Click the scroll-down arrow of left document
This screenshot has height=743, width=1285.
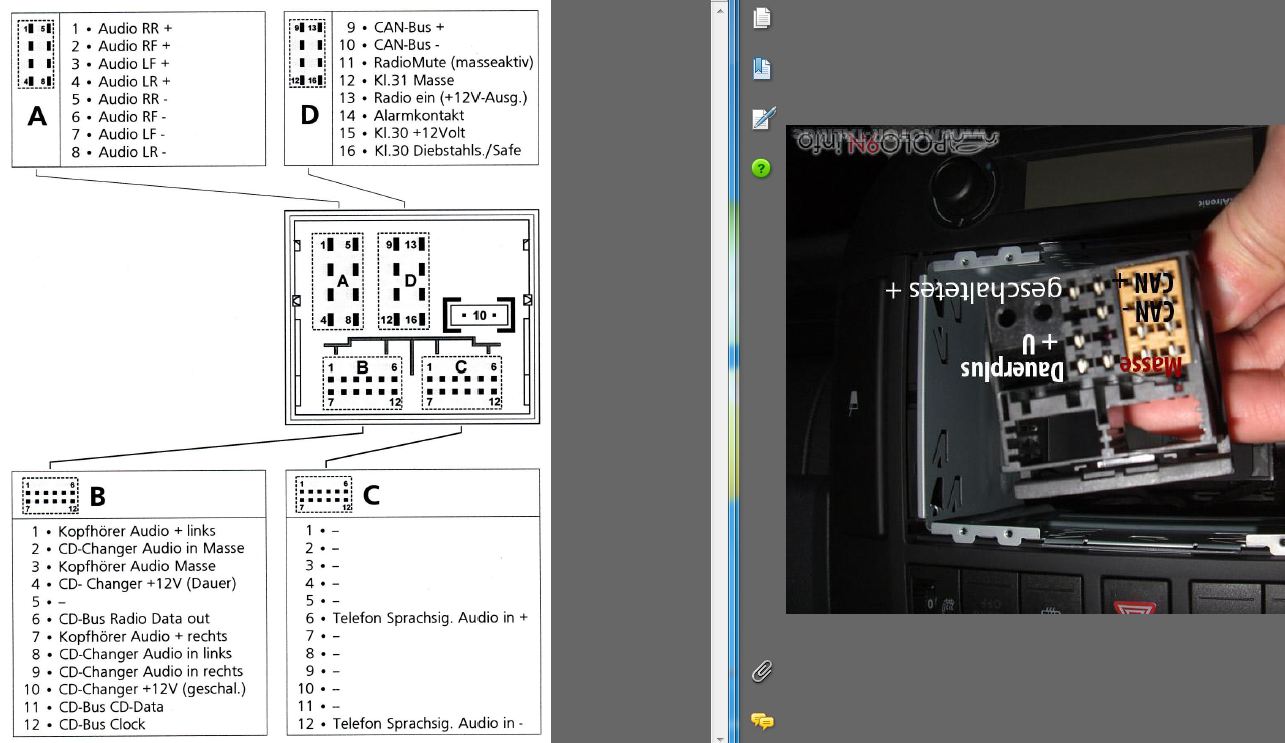point(719,736)
